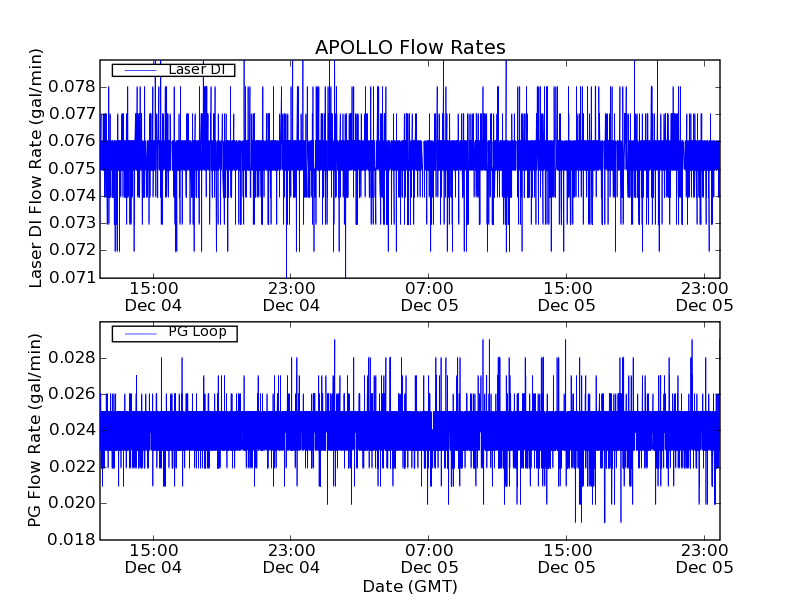Click the 0.078 tick on Laser DI axis
This screenshot has height=600, width=800.
72,87
